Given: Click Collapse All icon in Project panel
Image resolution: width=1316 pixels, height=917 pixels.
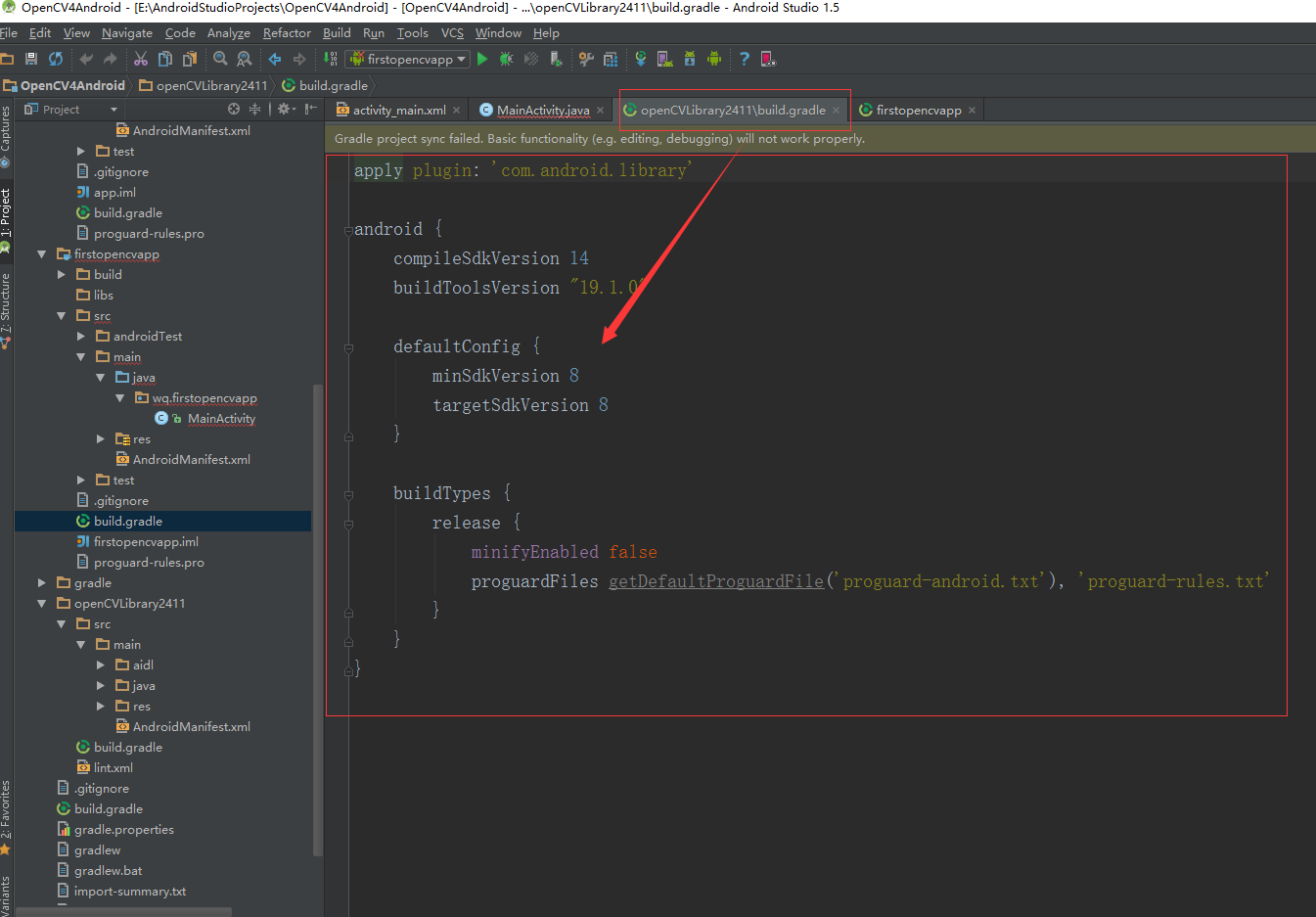Looking at the screenshot, I should pyautogui.click(x=255, y=109).
